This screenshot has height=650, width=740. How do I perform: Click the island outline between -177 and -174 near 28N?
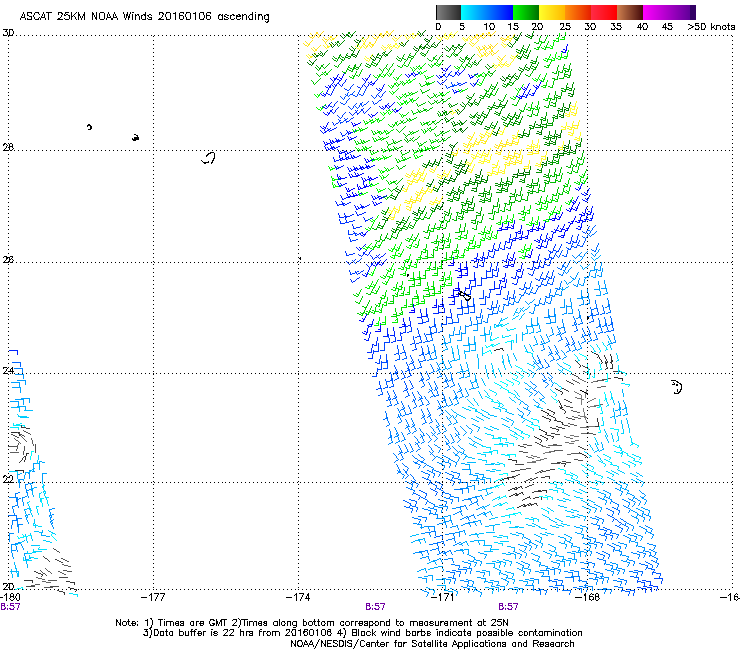tap(208, 158)
